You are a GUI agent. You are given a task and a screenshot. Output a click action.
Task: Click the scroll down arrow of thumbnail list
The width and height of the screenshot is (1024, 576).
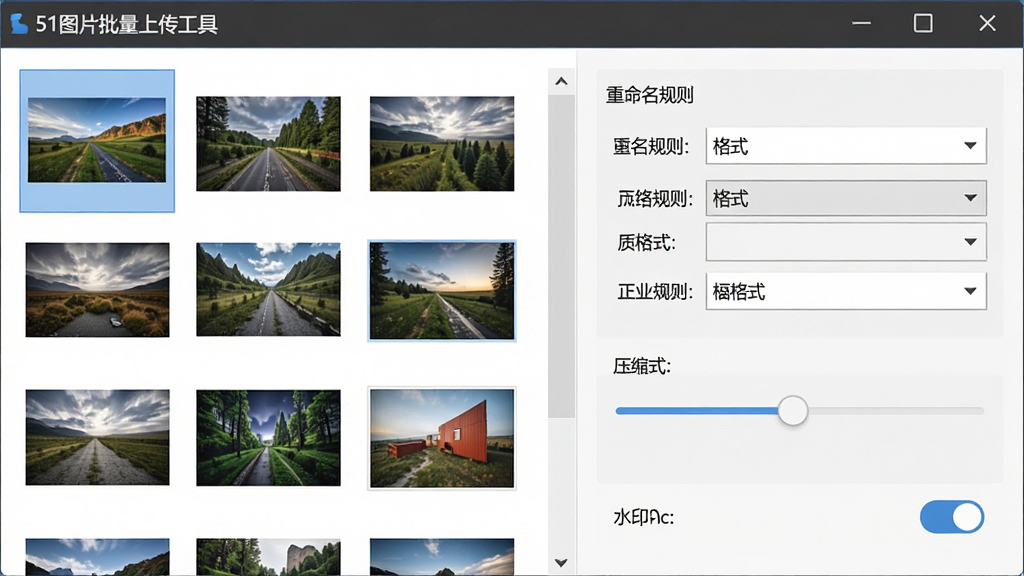click(x=561, y=562)
